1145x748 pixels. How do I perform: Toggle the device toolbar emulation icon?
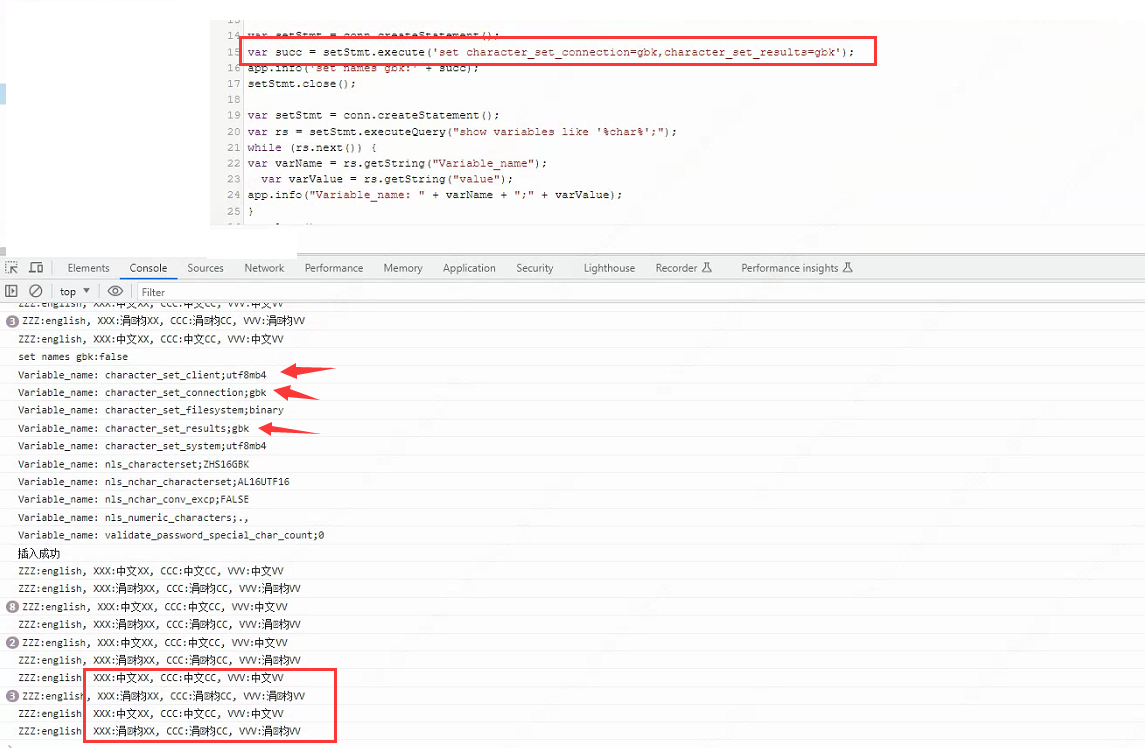click(x=36, y=268)
